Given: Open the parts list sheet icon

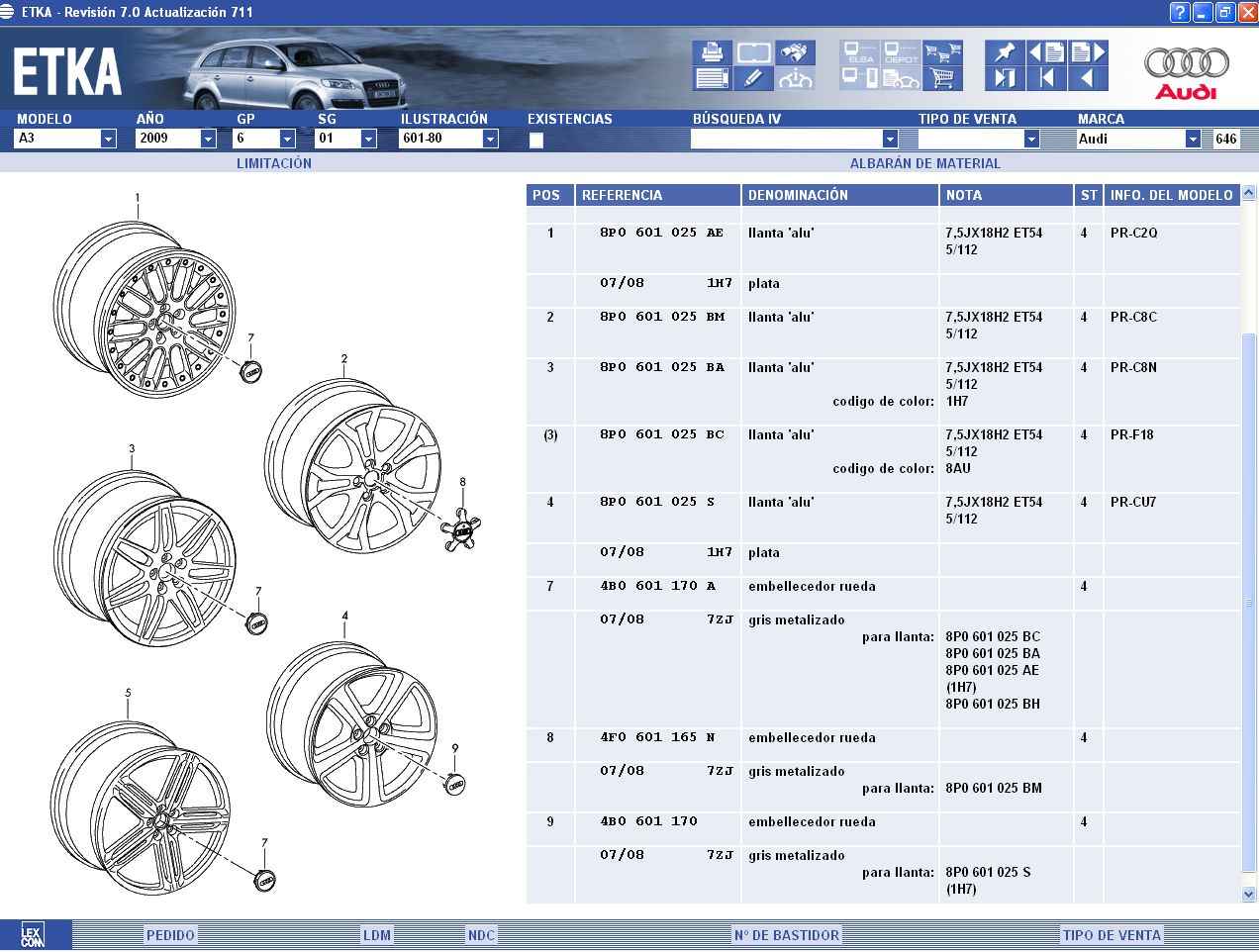Looking at the screenshot, I should (713, 77).
